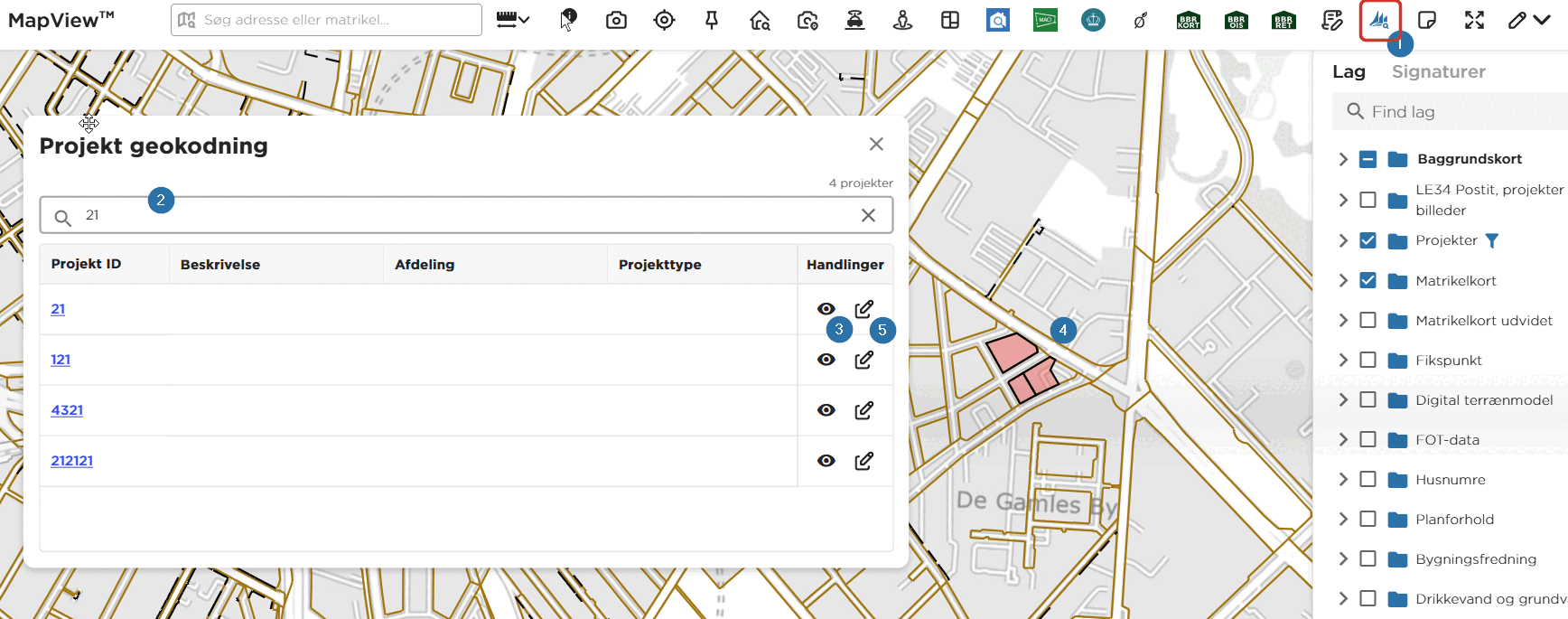Edit project 121 with pencil icon
1568x619 pixels.
click(x=864, y=360)
